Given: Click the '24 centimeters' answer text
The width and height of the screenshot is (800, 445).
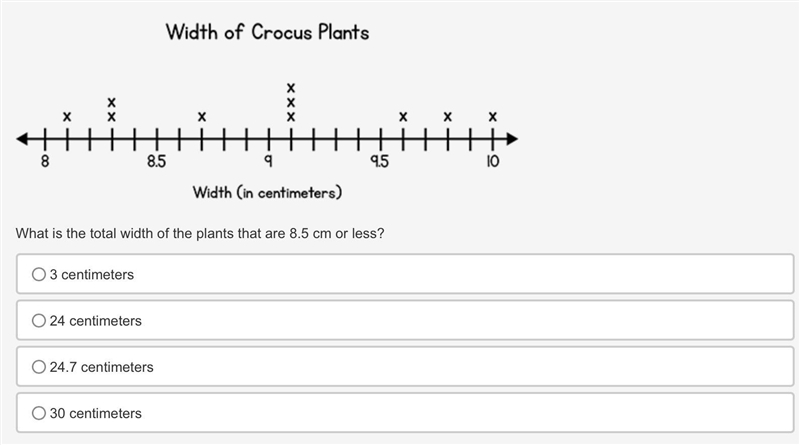Looking at the screenshot, I should pos(95,321).
